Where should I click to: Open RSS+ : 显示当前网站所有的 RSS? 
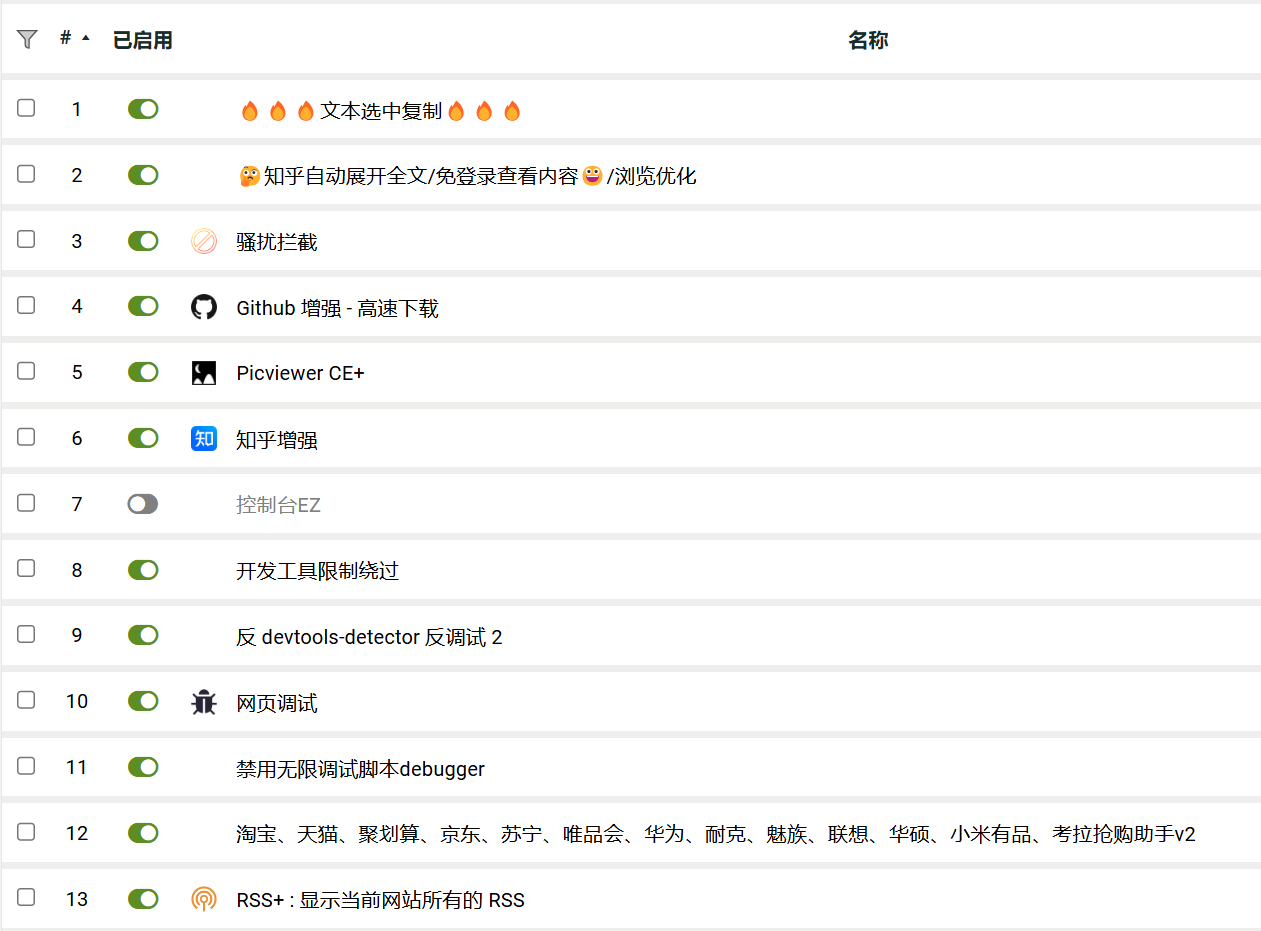tap(381, 901)
